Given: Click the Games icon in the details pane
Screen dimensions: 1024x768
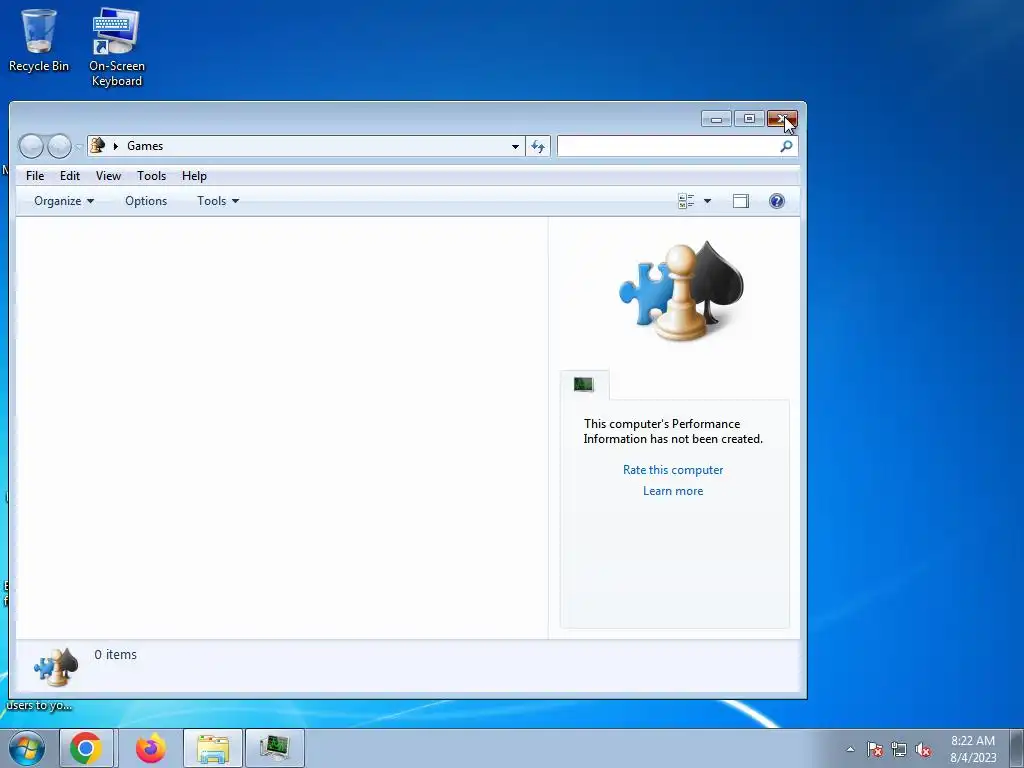Looking at the screenshot, I should click(x=56, y=667).
